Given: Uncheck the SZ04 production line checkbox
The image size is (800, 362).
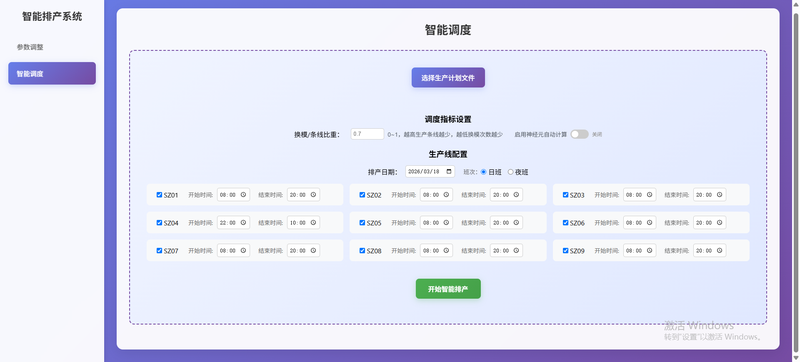Looking at the screenshot, I should coord(159,223).
